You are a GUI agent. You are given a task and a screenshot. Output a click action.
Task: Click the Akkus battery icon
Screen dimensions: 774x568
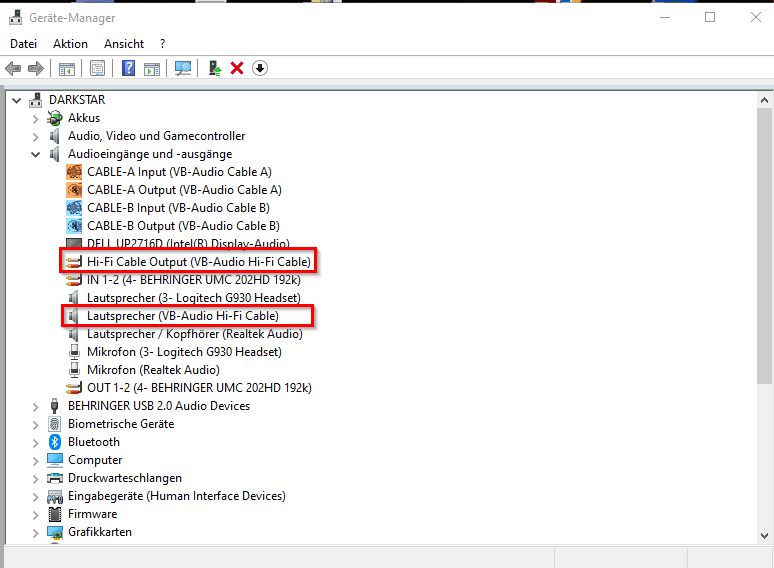point(55,118)
